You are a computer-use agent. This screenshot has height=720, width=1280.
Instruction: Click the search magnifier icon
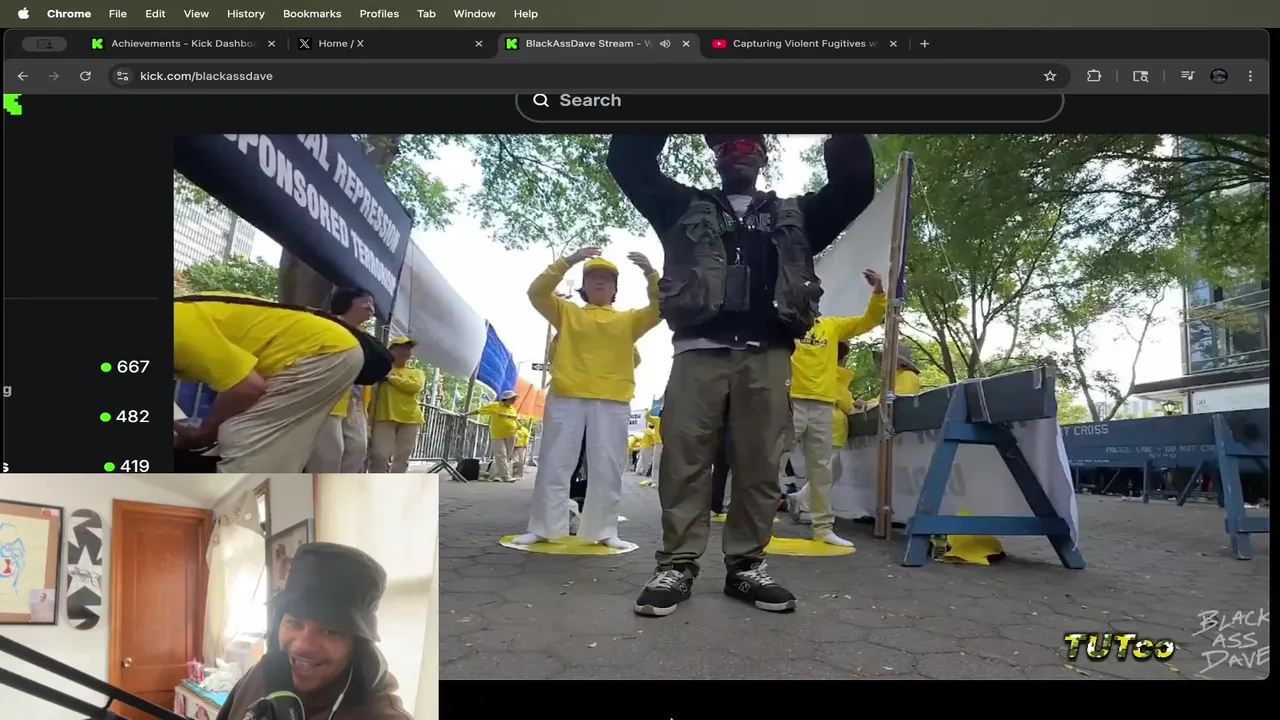click(x=541, y=100)
